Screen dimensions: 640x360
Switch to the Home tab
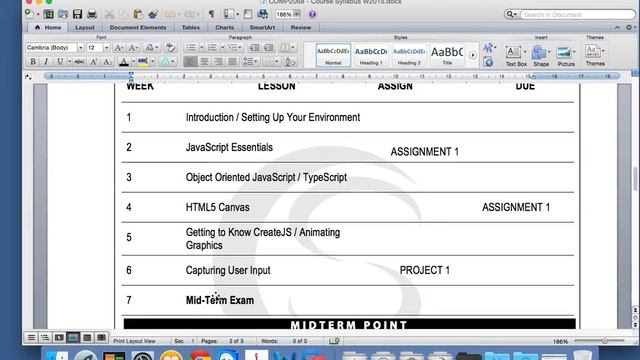48,27
